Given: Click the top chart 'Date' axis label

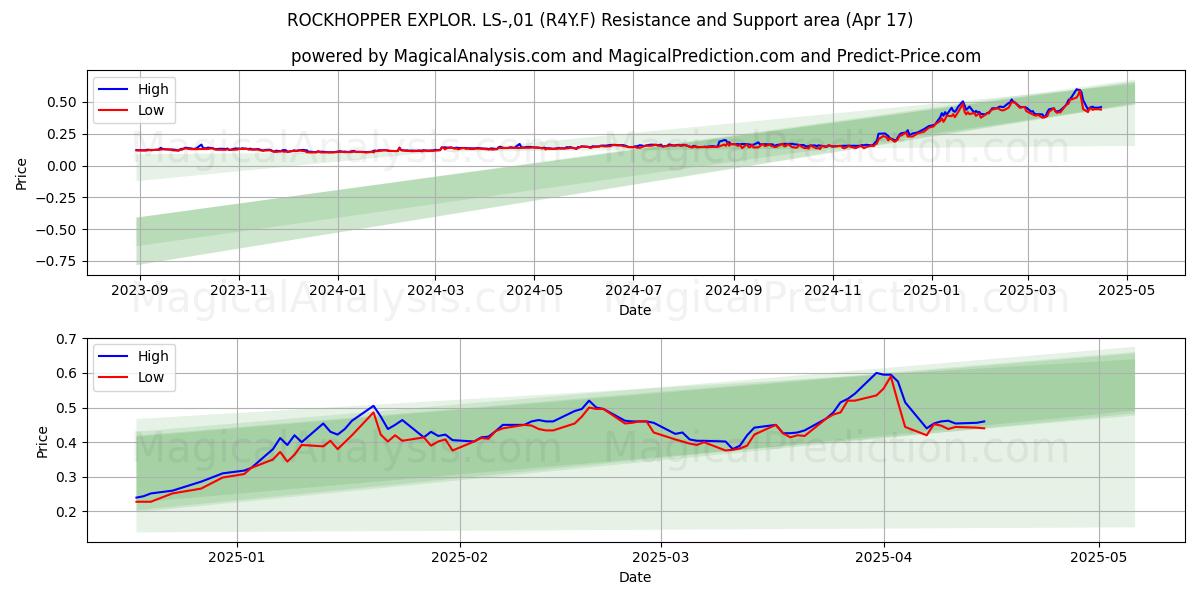Looking at the screenshot, I should 635,310.
